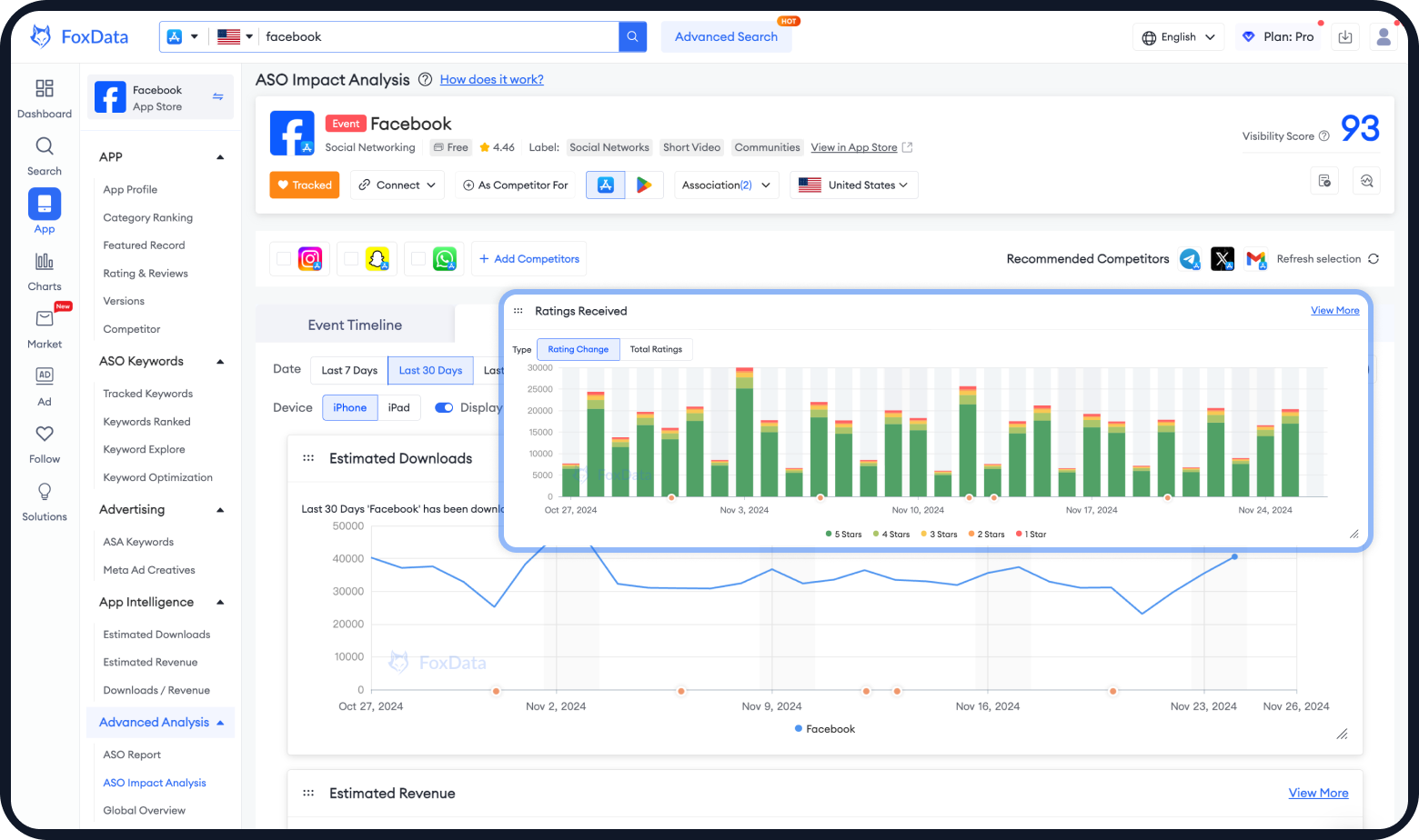Click the Visibility Score help icon
The height and width of the screenshot is (840, 1419).
tap(1324, 136)
